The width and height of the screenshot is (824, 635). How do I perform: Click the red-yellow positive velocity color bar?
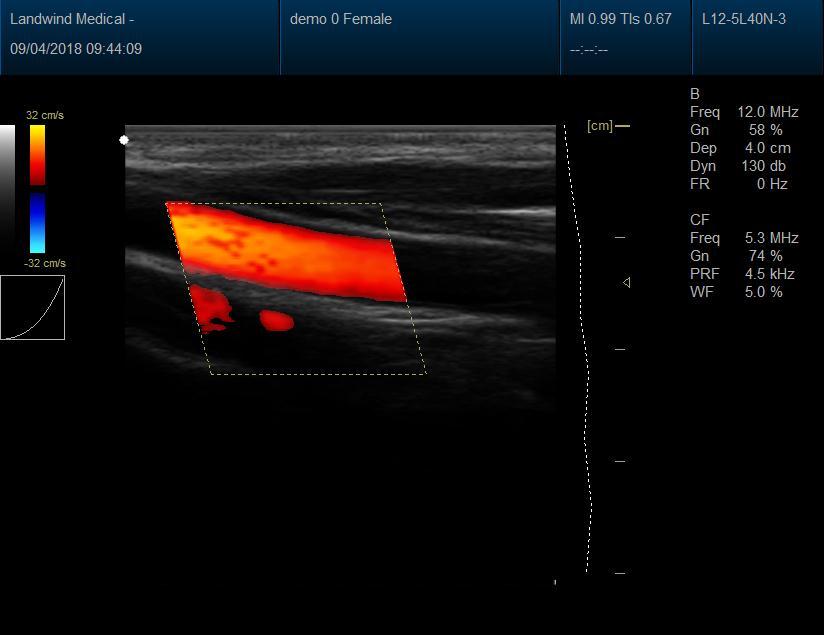tap(37, 155)
